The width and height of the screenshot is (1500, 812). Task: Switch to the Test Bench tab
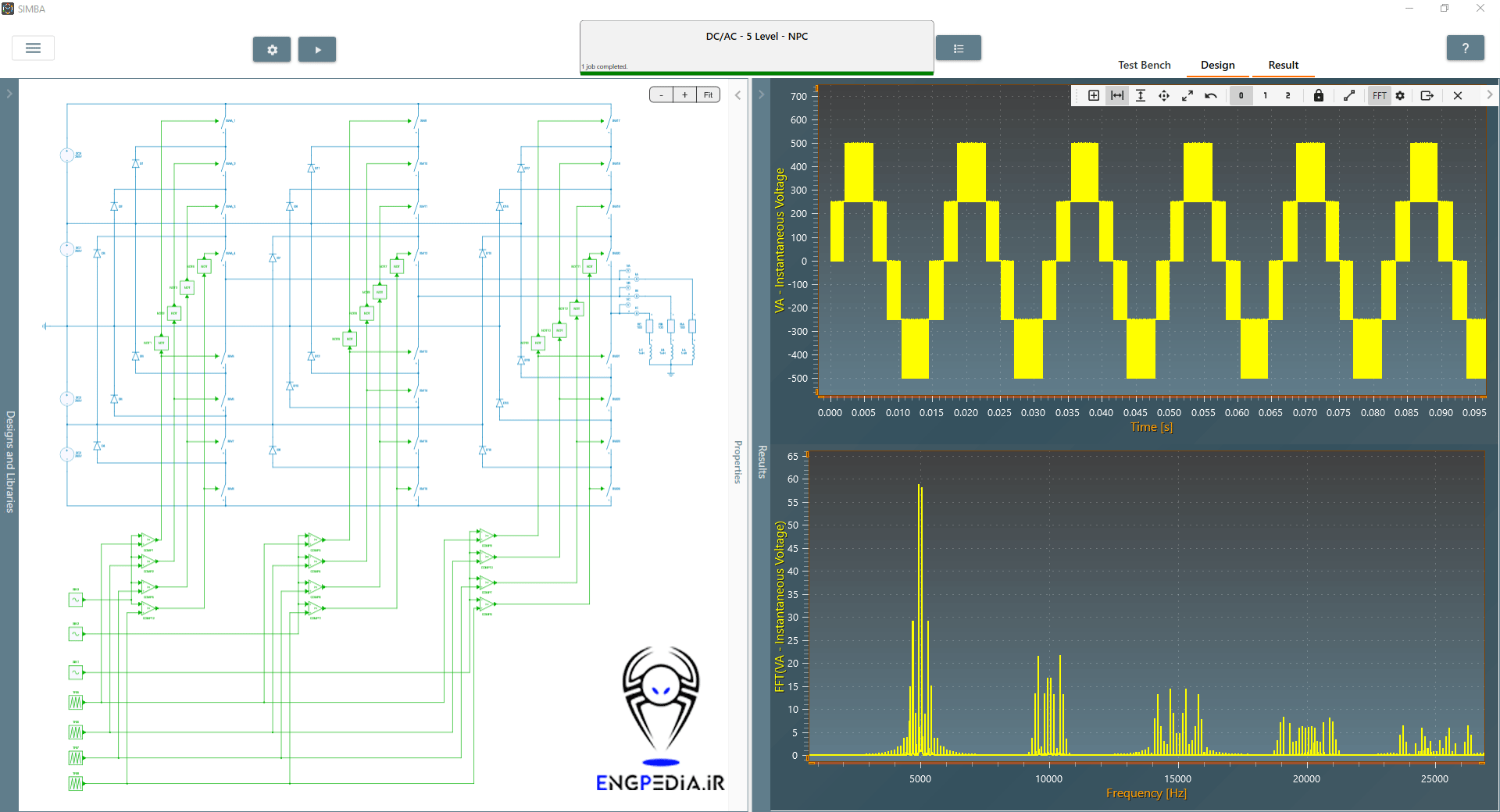pyautogui.click(x=1144, y=65)
